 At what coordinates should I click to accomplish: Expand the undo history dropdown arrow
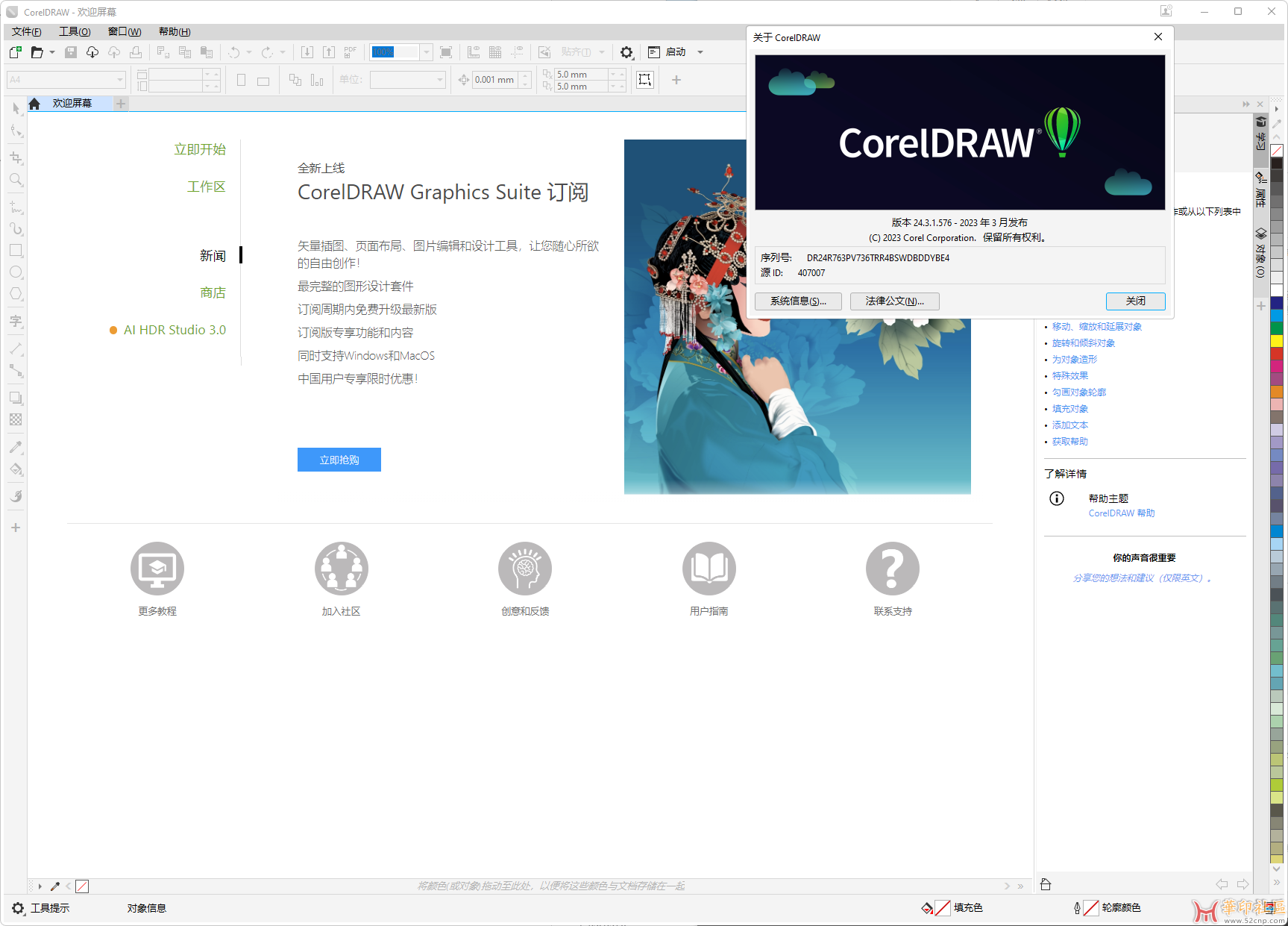pos(249,52)
